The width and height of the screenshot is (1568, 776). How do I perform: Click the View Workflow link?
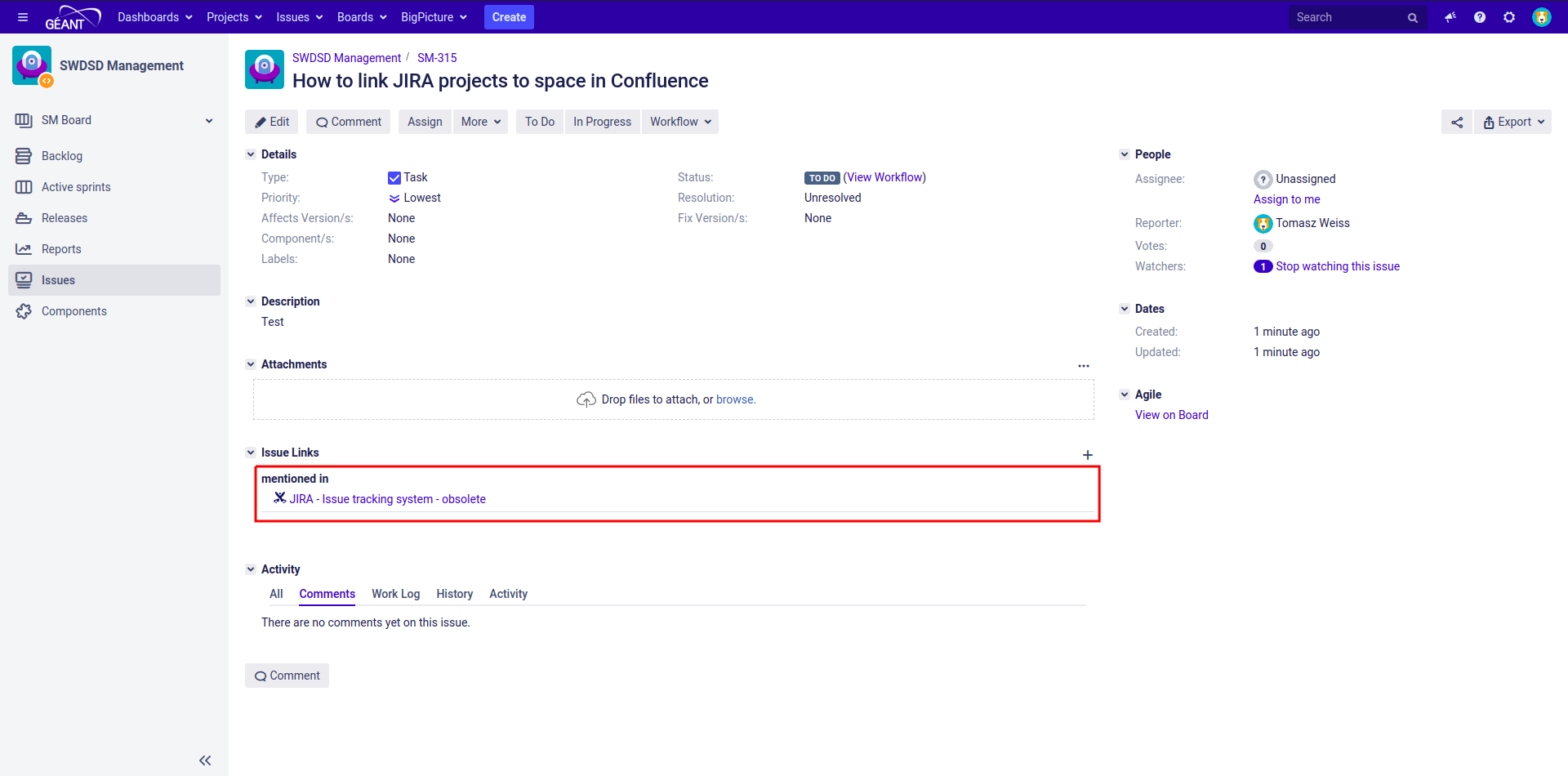click(884, 177)
